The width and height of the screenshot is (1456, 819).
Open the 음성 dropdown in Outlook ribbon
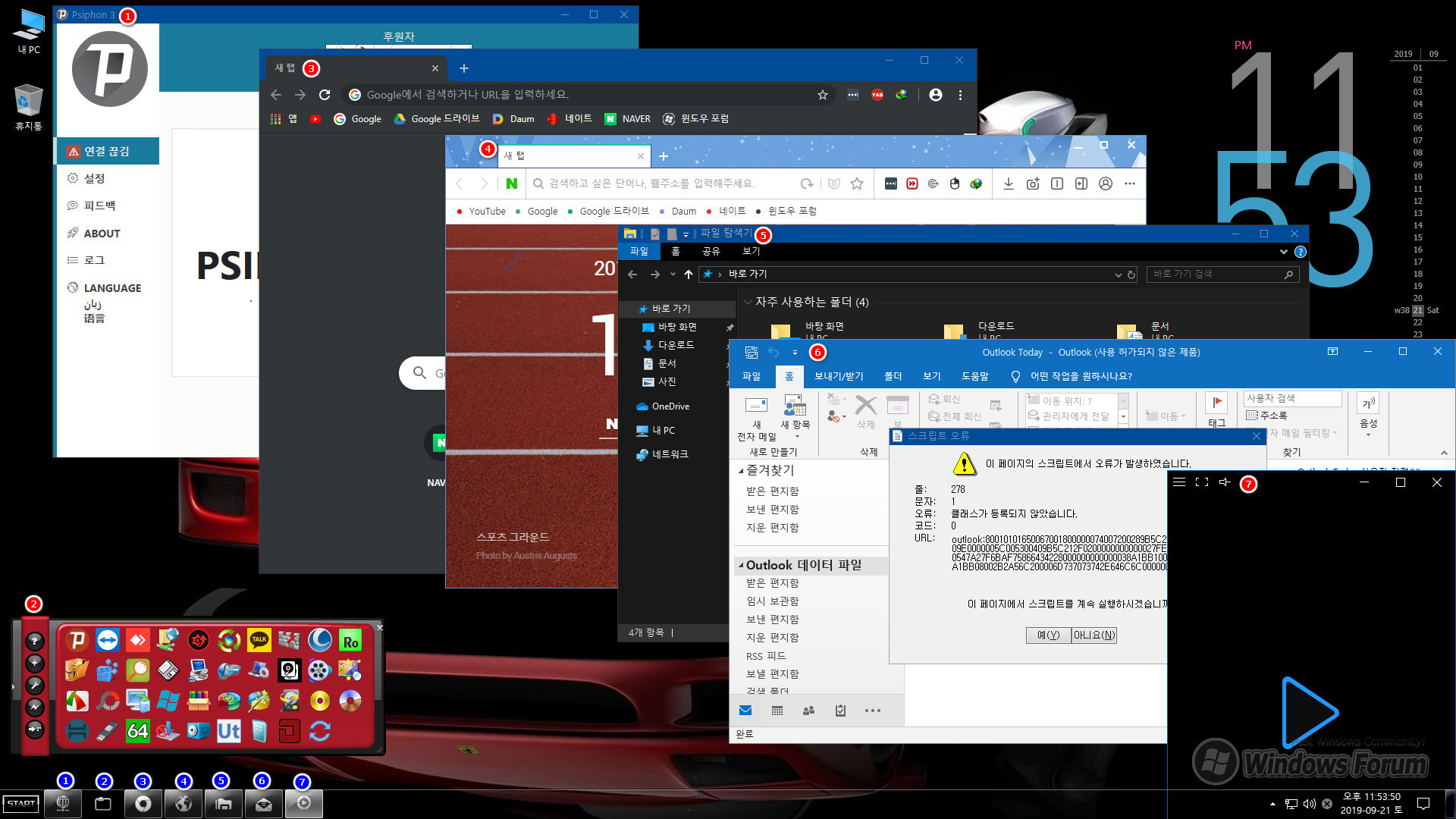(x=1368, y=435)
